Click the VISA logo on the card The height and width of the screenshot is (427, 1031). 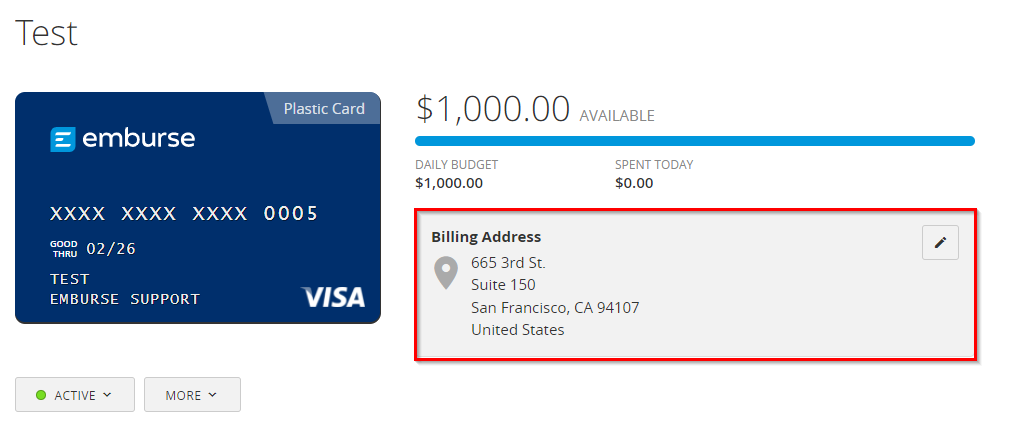[x=333, y=297]
